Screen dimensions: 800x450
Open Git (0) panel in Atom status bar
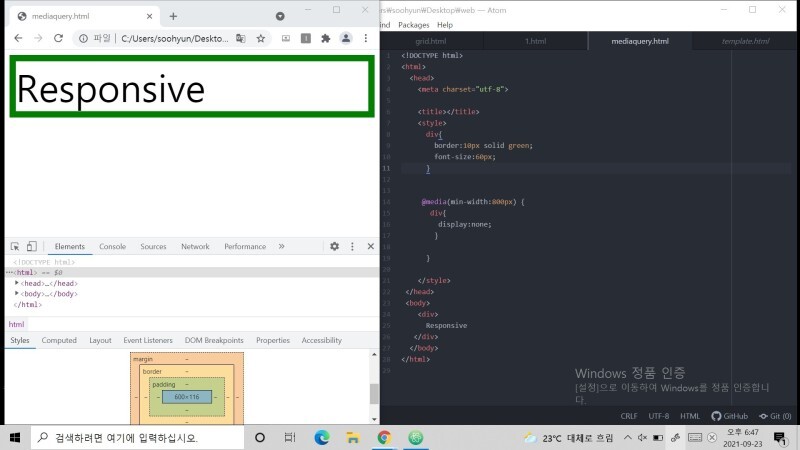click(x=775, y=416)
